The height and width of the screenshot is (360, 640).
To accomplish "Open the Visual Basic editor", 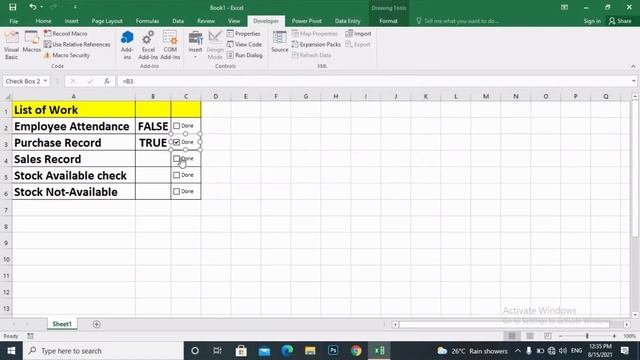I will (x=11, y=46).
